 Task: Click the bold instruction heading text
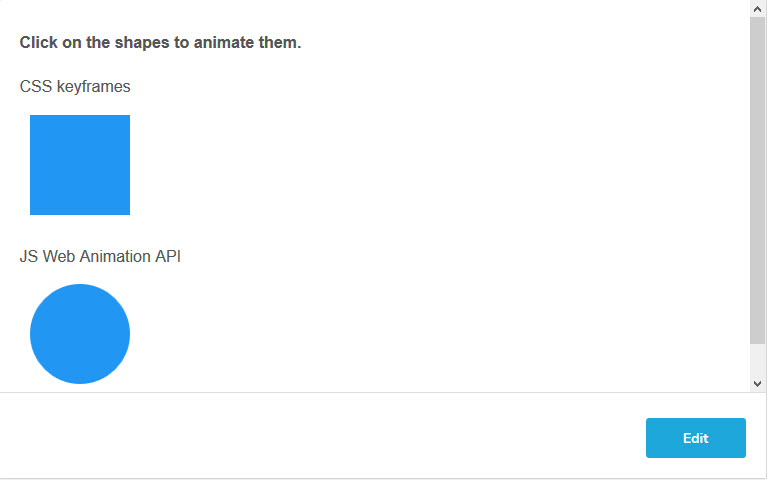coord(160,43)
